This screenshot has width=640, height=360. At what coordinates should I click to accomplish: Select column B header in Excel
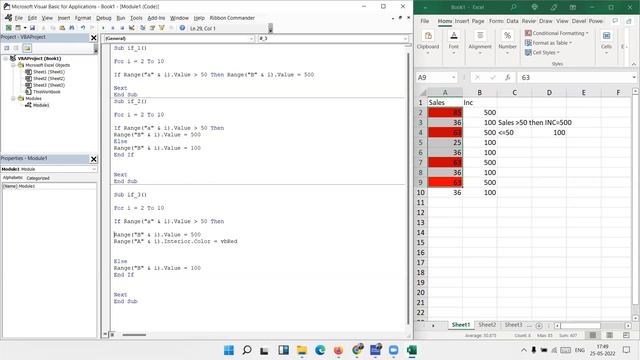480,93
